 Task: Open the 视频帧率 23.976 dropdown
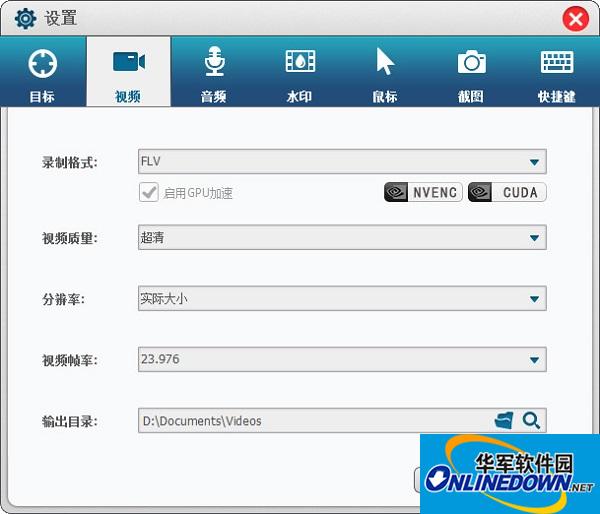pos(342,359)
